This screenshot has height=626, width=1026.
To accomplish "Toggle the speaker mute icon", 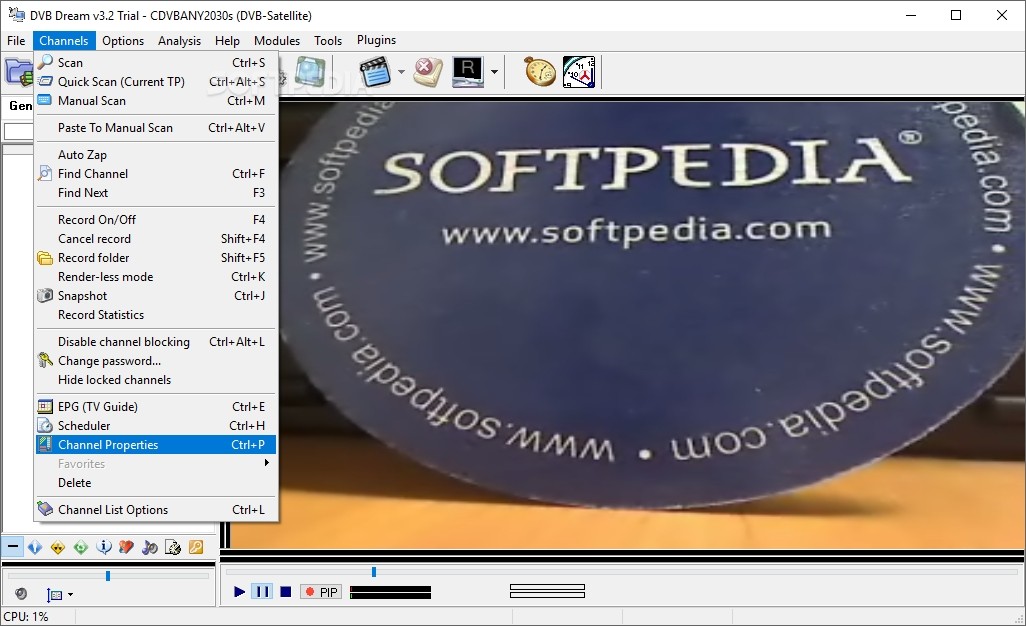I will click(21, 594).
